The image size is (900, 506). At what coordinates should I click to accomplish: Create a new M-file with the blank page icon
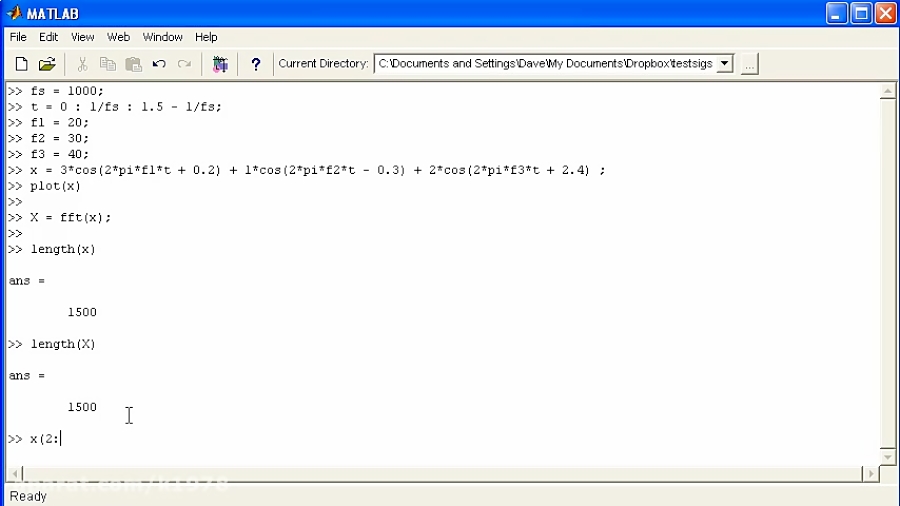[21, 64]
